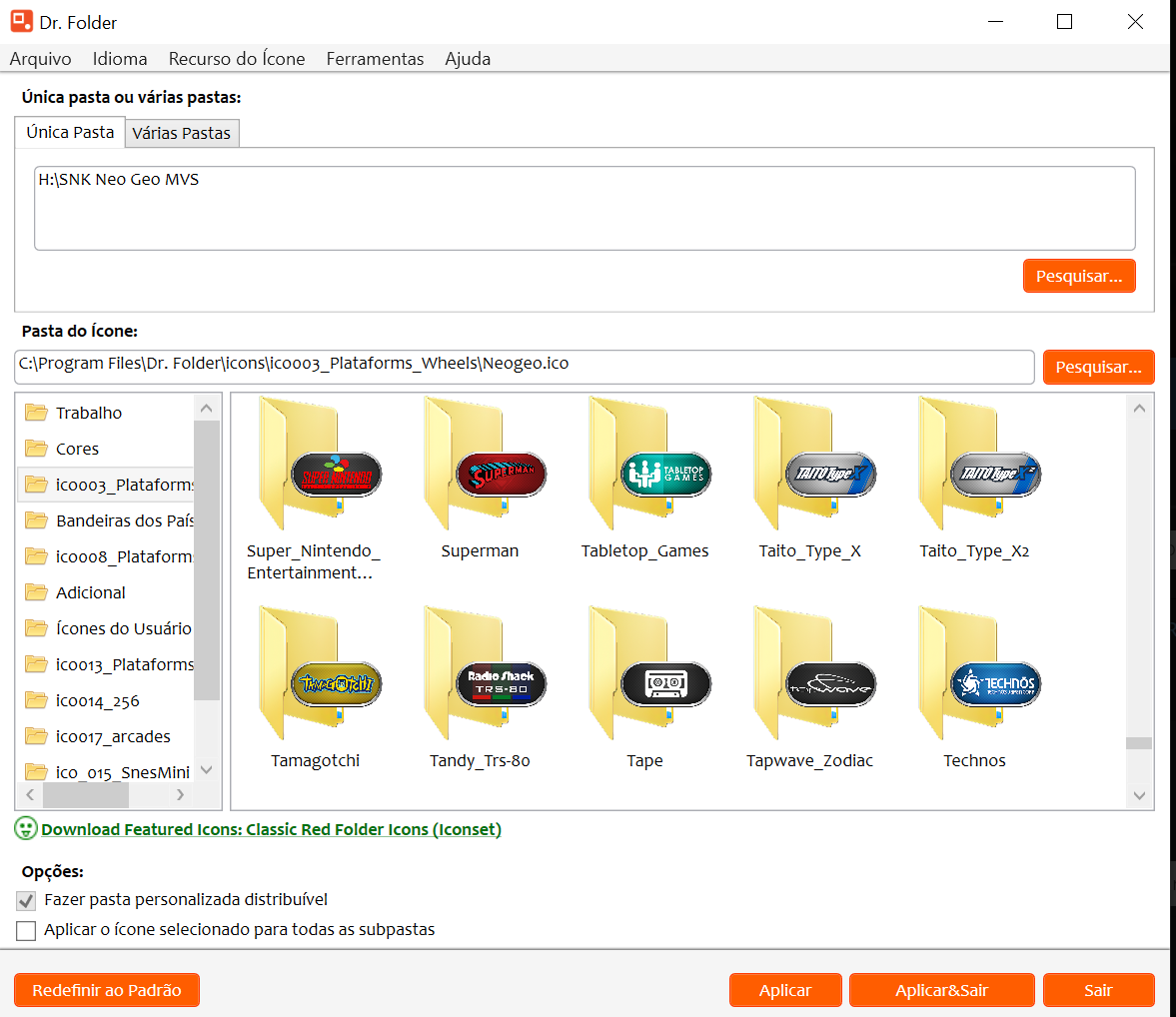Screen dimensions: 1176x1017
Task: Select ico014_256 category
Action: click(x=105, y=700)
